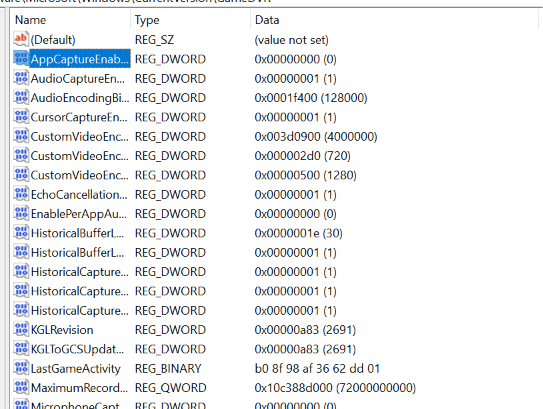543x409 pixels.
Task: Click icon of HistoricalBufferL... row with value 30
Action: coord(21,233)
